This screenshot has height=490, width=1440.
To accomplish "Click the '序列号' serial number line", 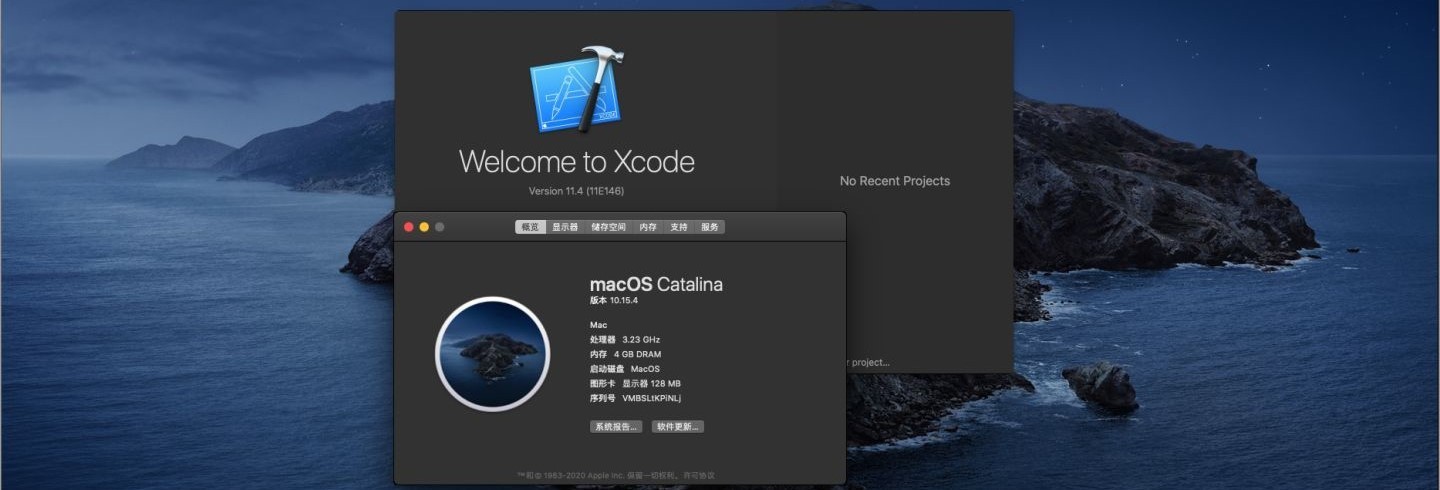I will click(636, 398).
